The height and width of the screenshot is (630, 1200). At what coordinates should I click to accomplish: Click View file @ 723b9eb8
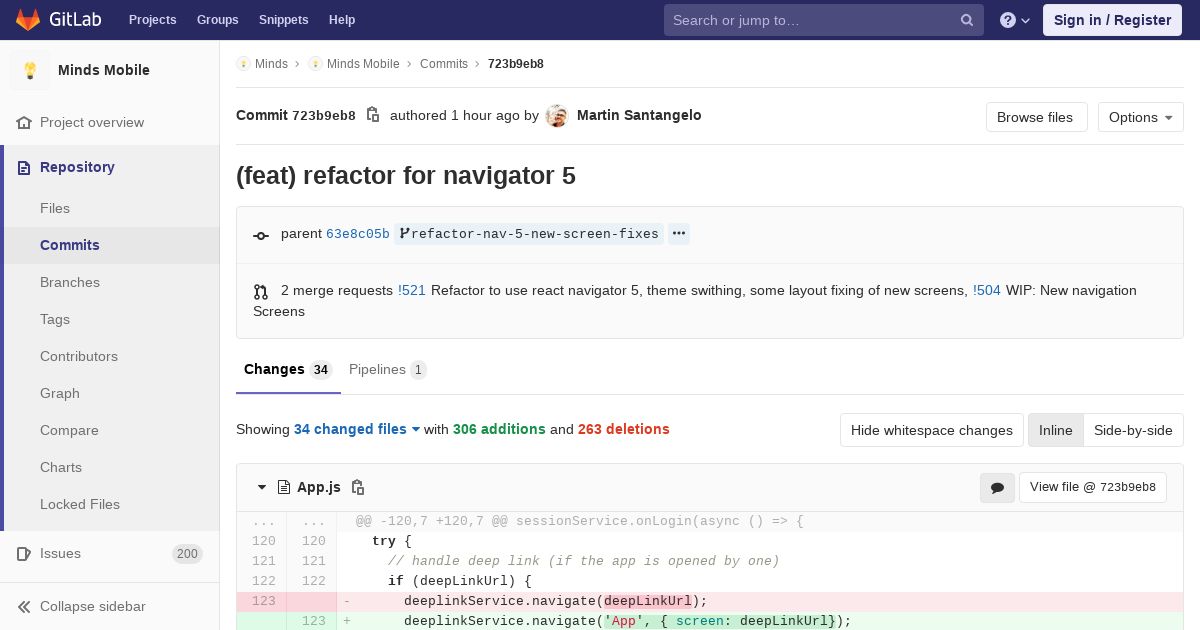1092,488
